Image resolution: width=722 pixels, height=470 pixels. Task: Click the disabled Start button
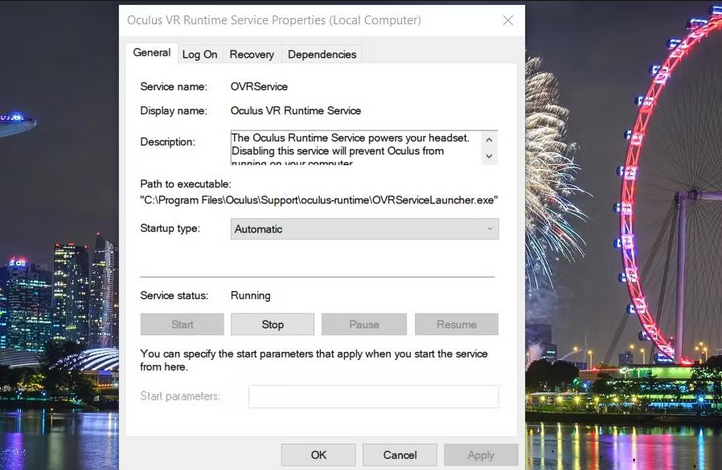(x=182, y=325)
